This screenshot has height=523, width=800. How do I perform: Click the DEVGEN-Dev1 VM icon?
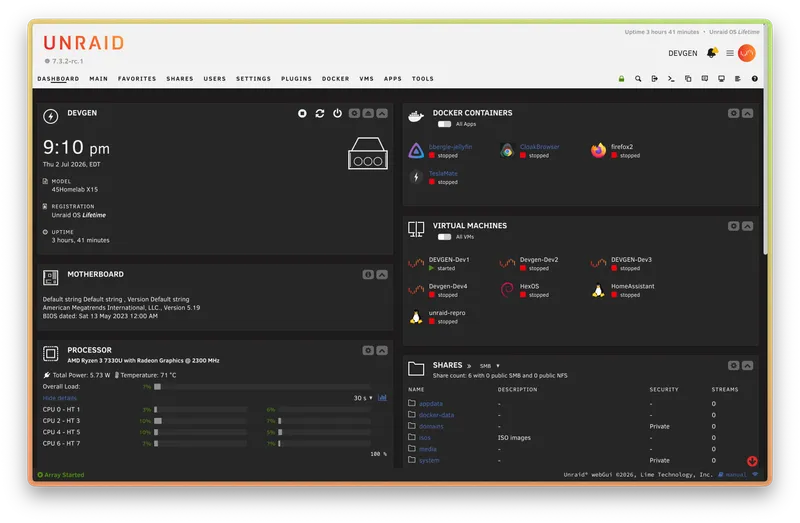[416, 263]
